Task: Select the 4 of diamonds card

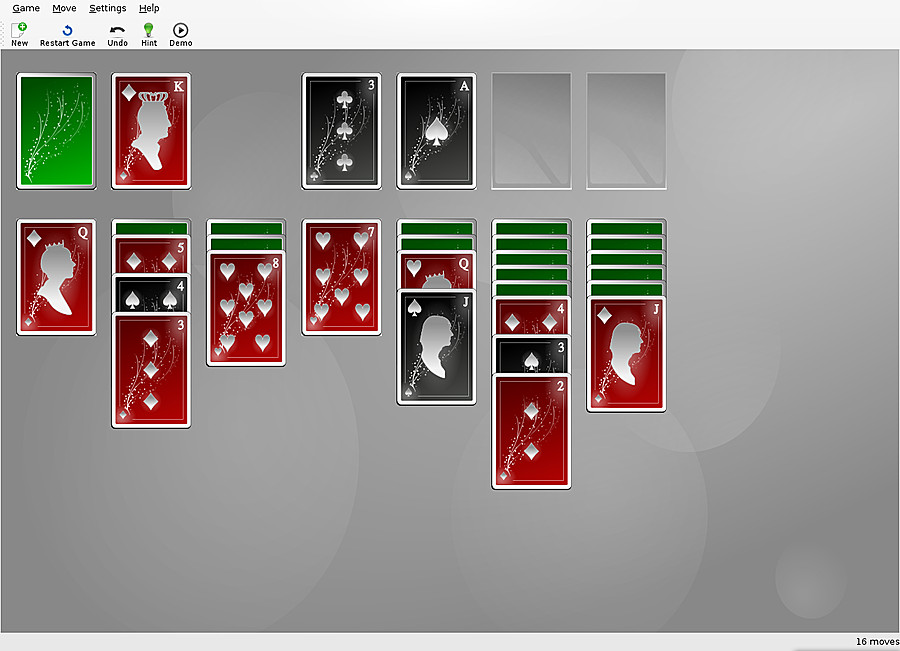Action: [532, 315]
